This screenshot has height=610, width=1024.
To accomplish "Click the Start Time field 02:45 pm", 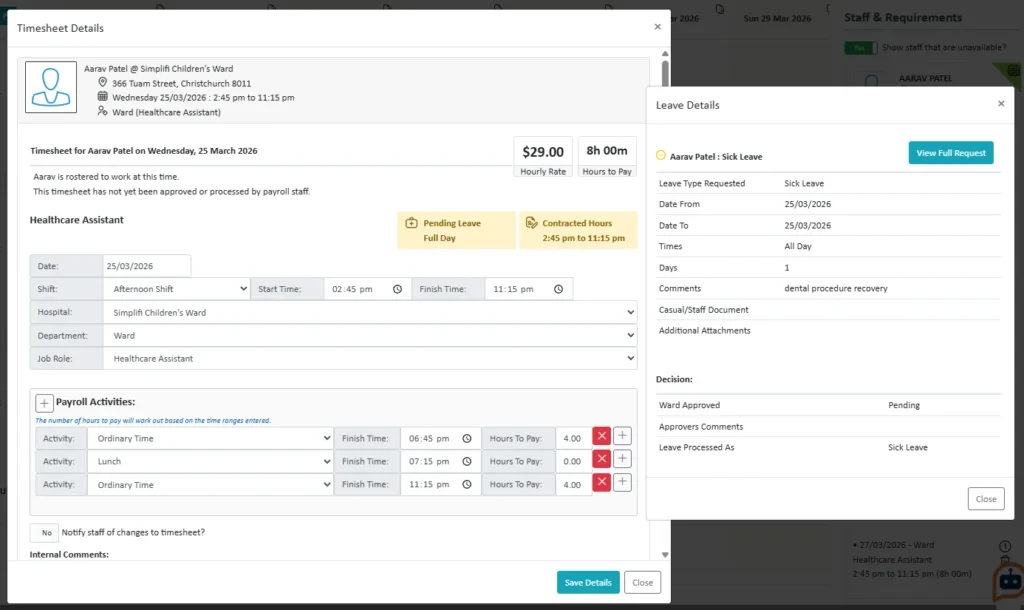I will (367, 289).
